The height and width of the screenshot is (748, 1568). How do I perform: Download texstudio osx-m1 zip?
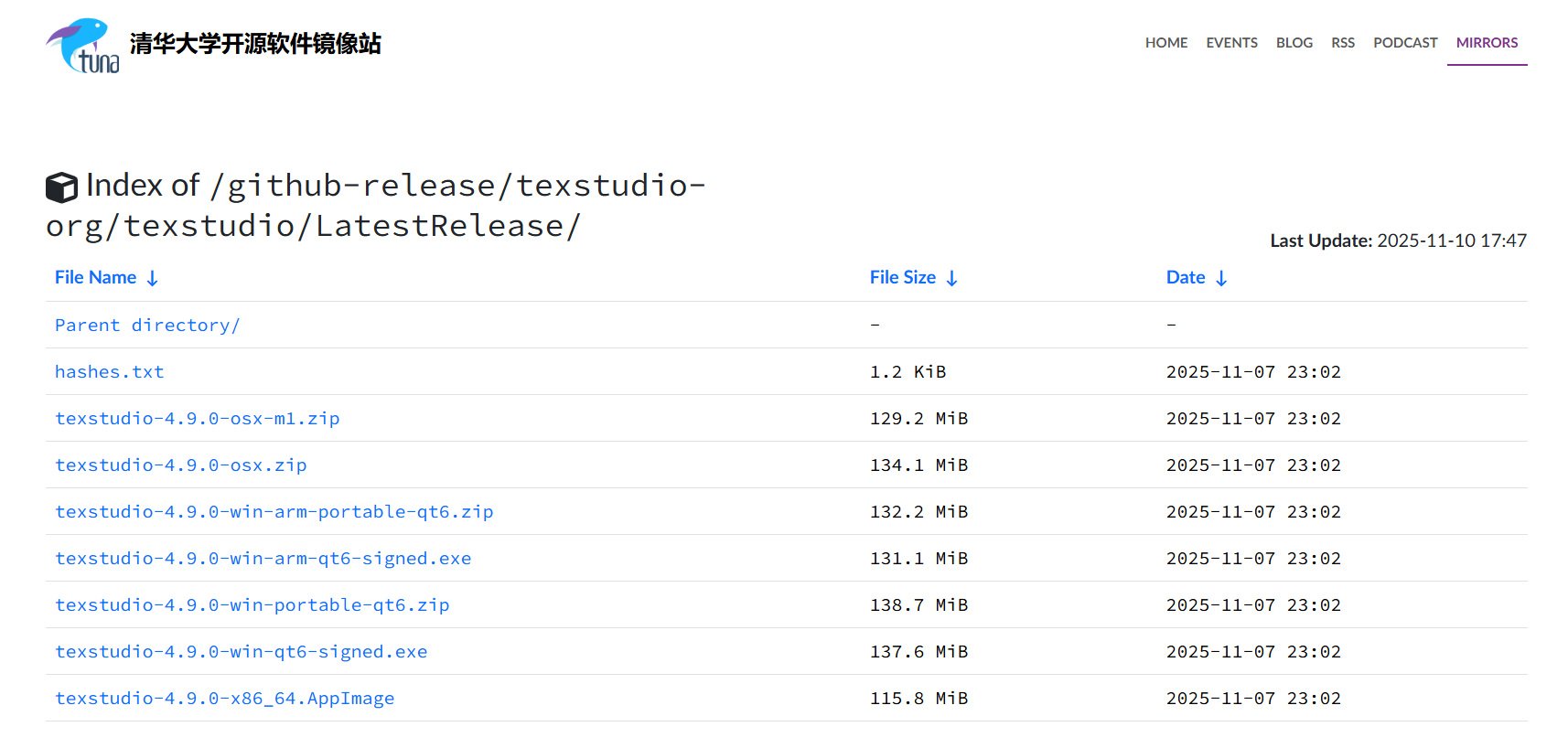197,419
